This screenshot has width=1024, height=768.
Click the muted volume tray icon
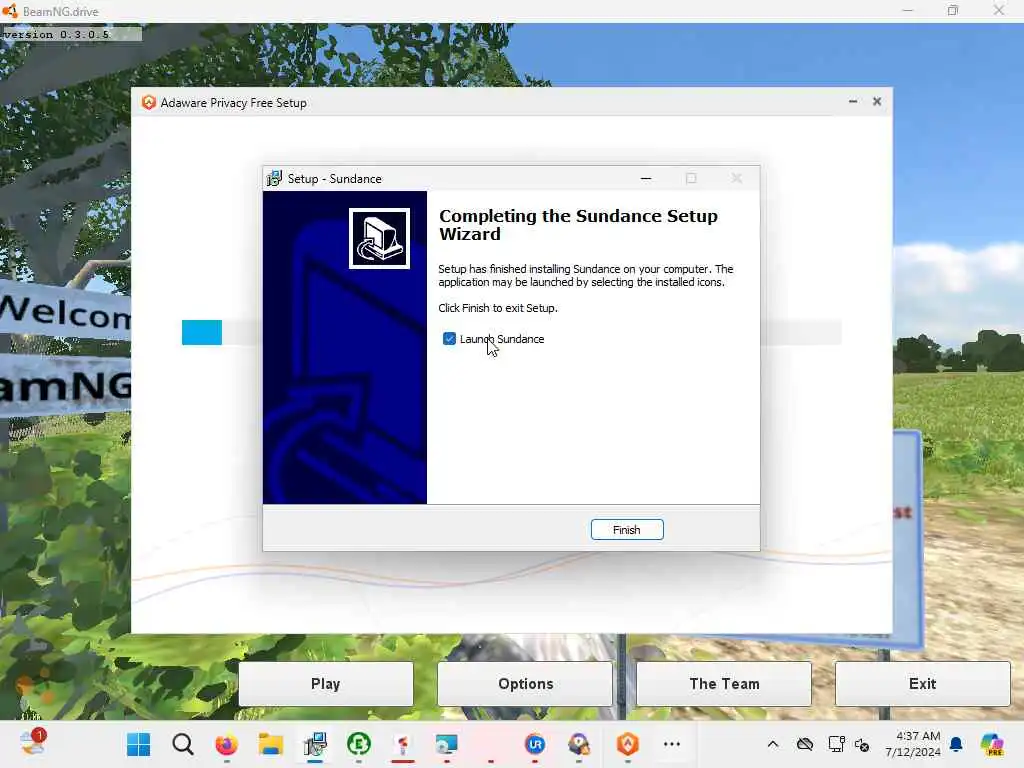[862, 744]
